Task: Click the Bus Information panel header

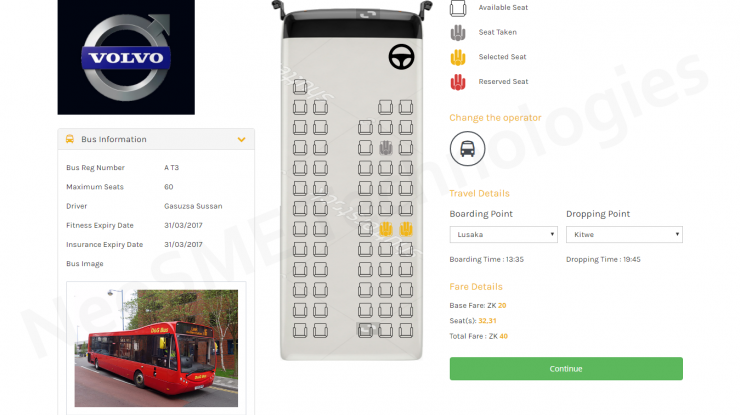Action: click(x=156, y=139)
